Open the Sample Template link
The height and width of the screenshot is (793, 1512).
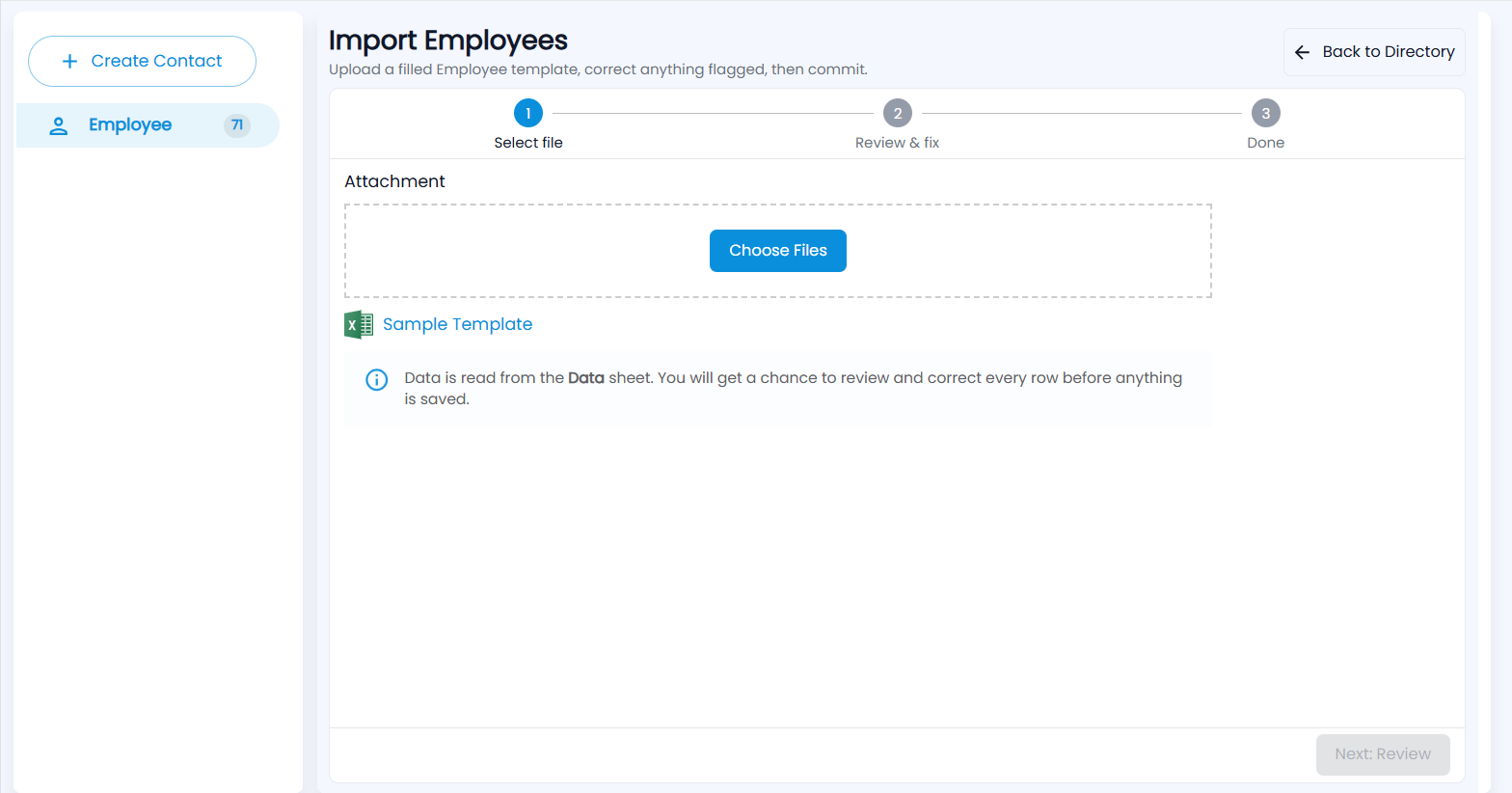point(457,324)
